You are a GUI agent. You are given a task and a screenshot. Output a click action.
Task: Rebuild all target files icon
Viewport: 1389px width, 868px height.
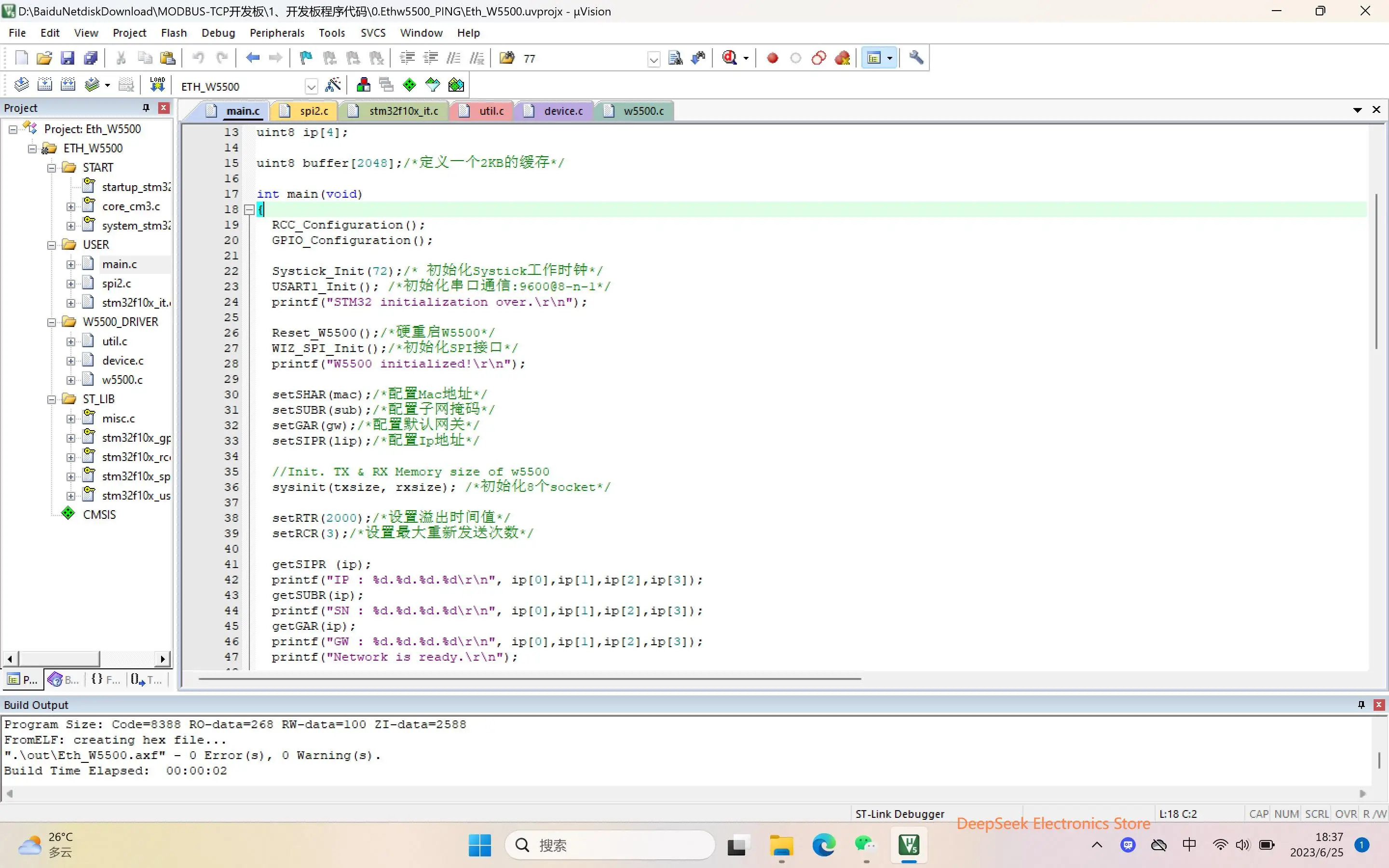coord(68,85)
